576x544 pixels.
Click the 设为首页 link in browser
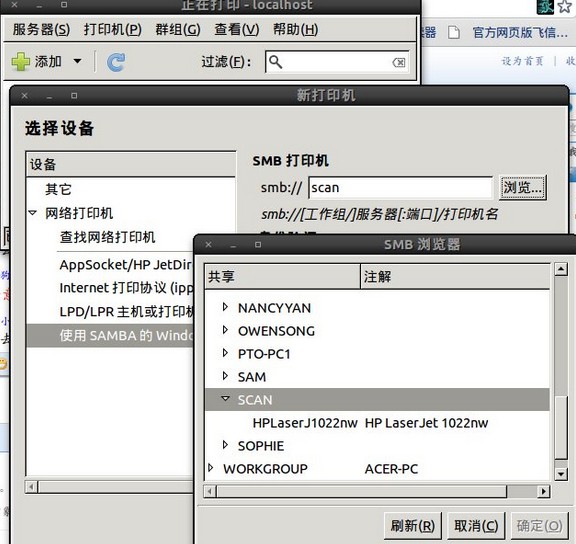click(523, 61)
